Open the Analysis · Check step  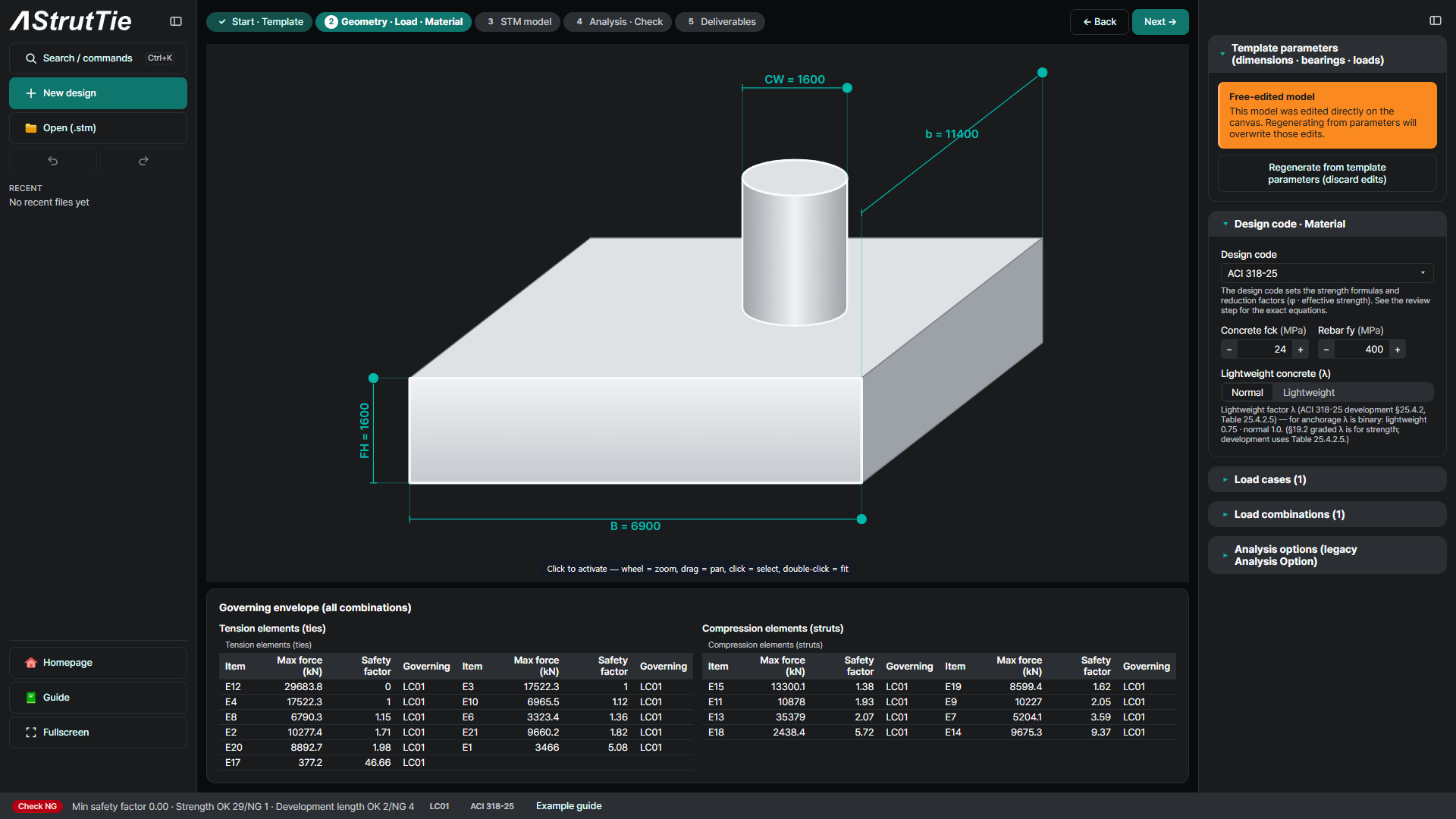pyautogui.click(x=618, y=22)
